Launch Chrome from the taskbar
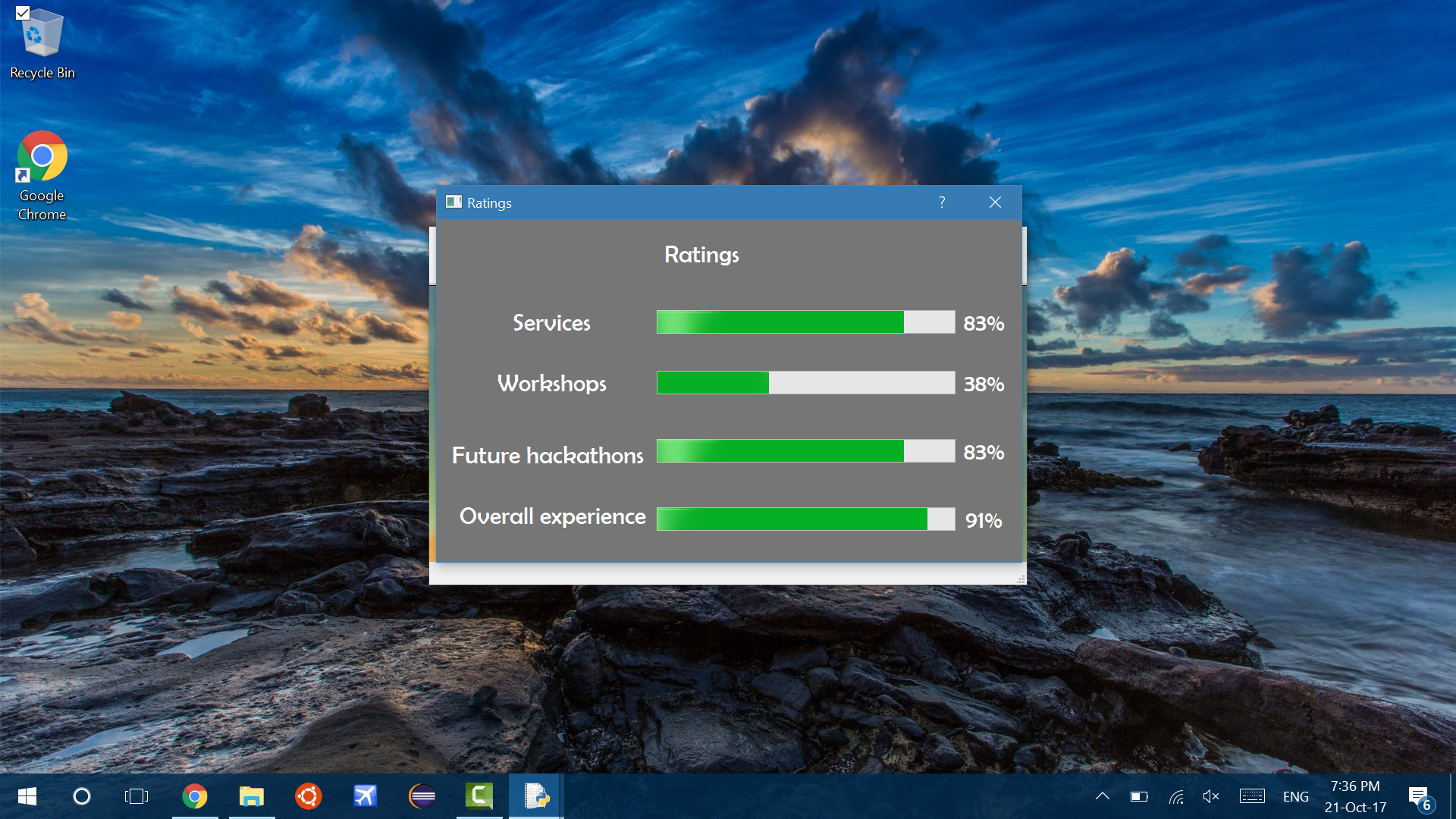The image size is (1456, 819). coord(195,796)
